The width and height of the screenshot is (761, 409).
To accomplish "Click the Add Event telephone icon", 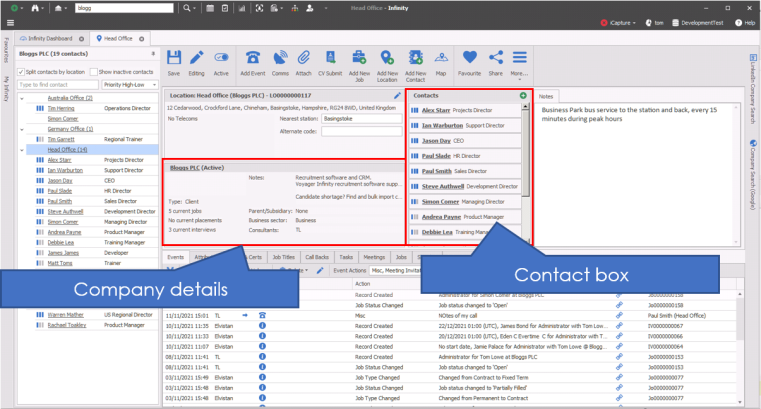I will 252,58.
